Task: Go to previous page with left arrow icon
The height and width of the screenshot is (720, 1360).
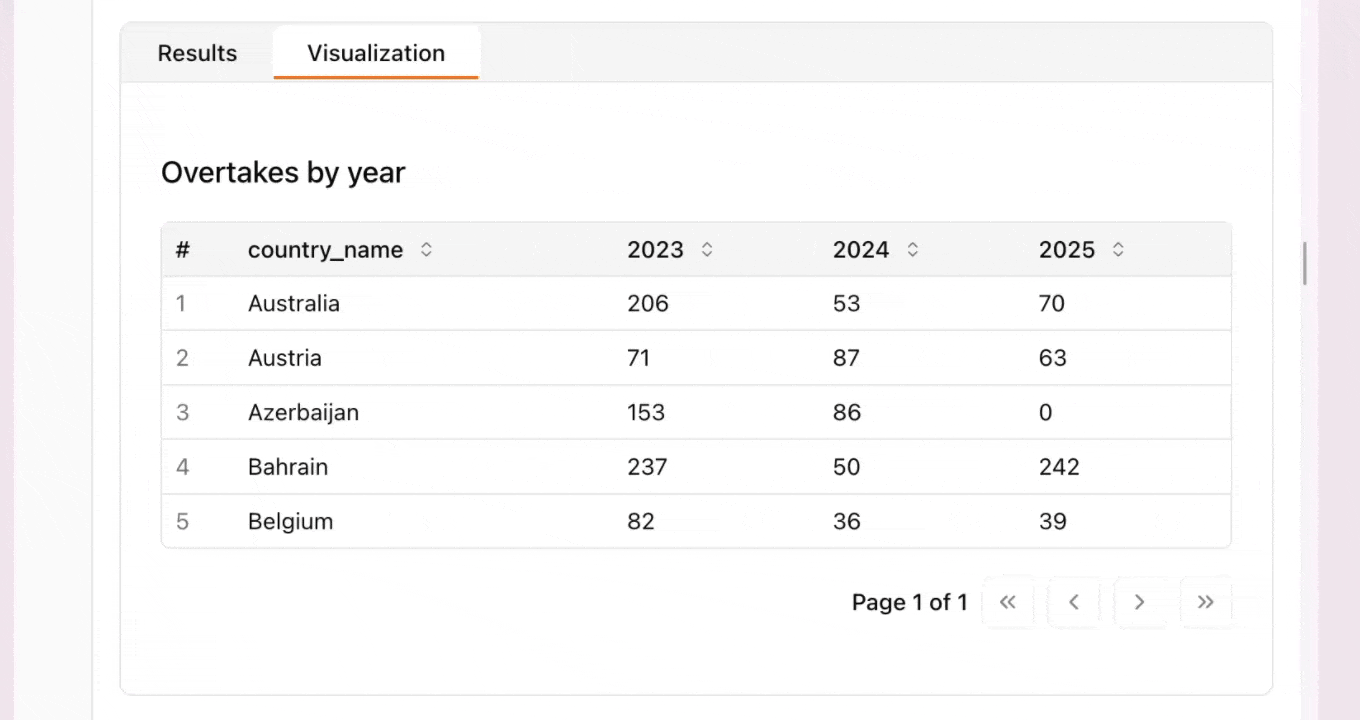Action: 1074,601
